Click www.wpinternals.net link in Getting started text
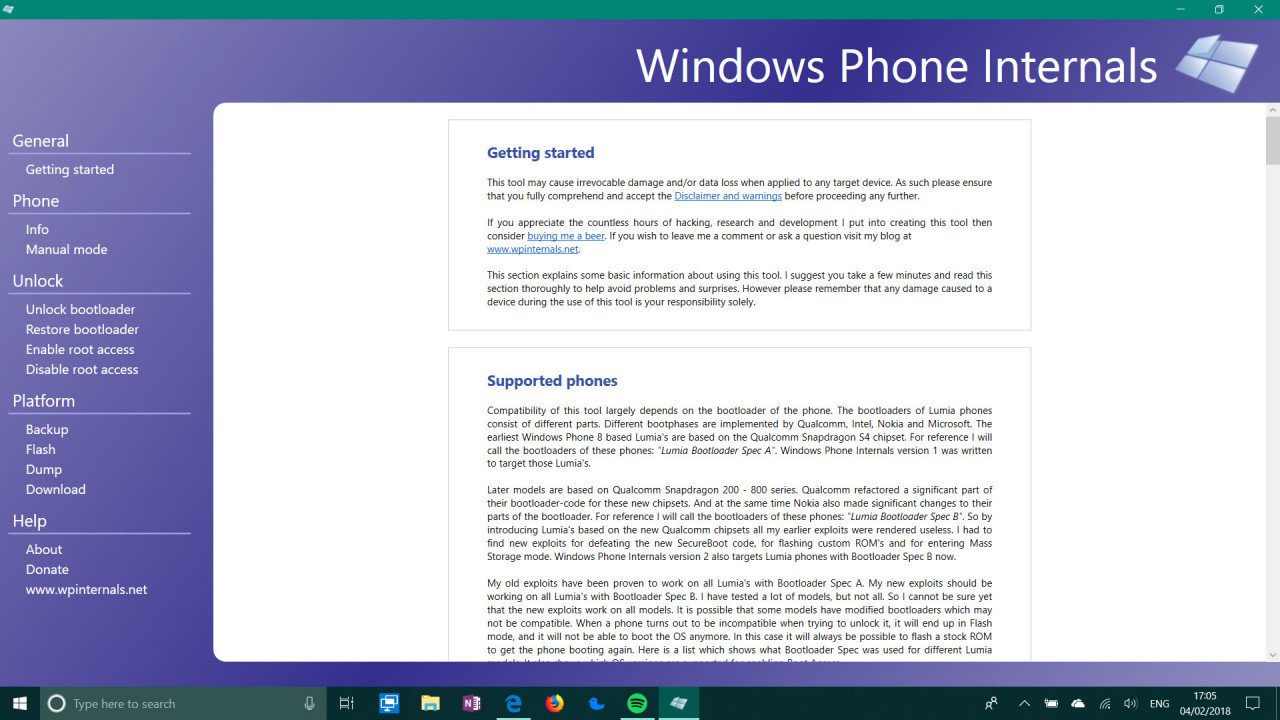This screenshot has width=1280, height=720. click(533, 249)
